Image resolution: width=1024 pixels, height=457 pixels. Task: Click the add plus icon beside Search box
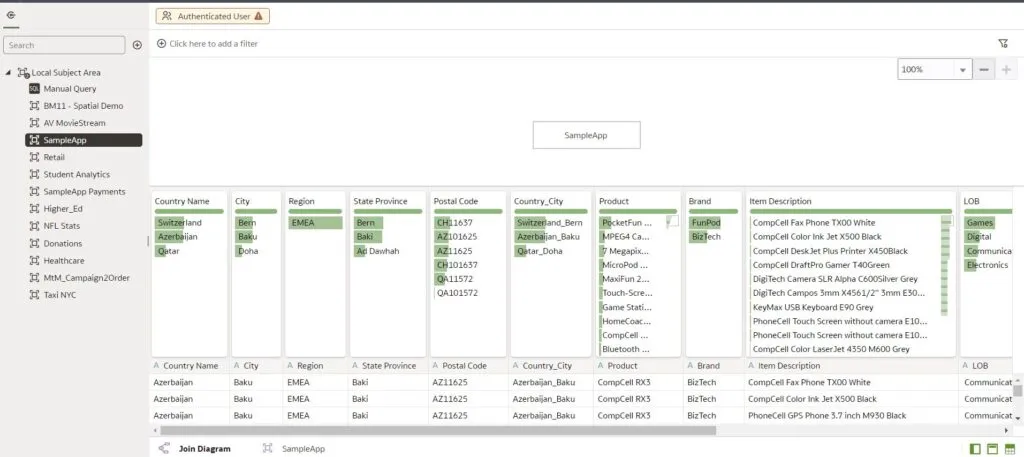(x=137, y=45)
